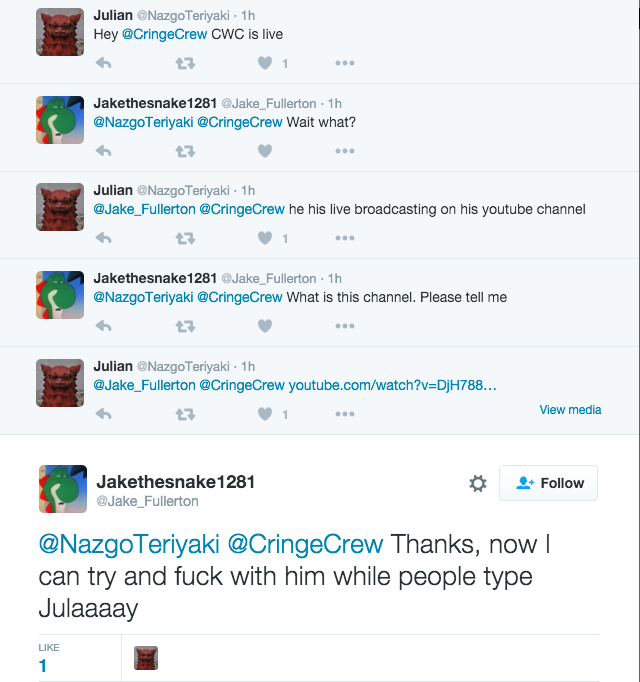This screenshot has width=640, height=682.
Task: Follow Jakethesnake1281
Action: [549, 483]
